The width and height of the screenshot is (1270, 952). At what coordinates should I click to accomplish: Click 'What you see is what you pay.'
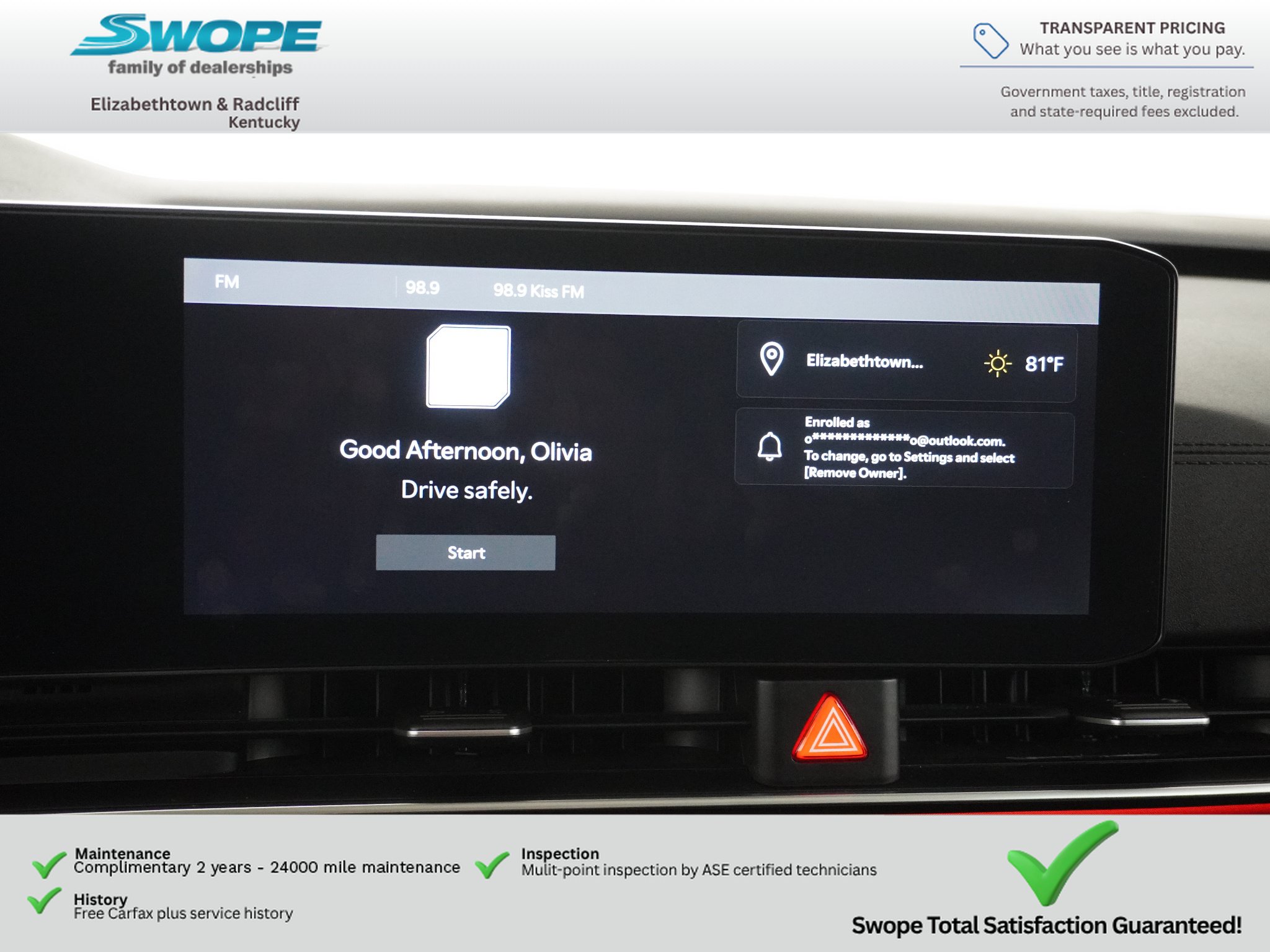tap(1132, 50)
